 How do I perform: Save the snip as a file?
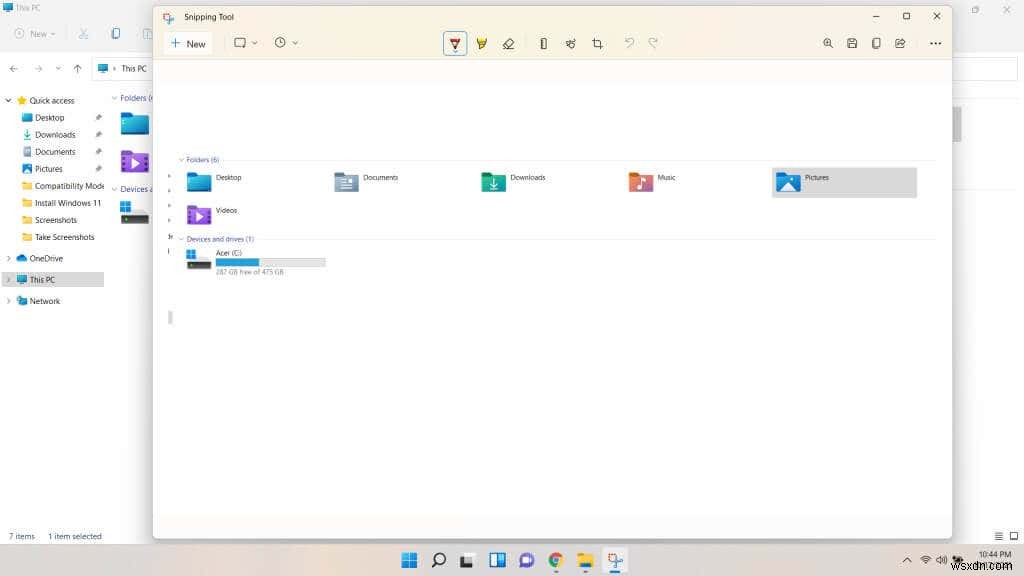coord(851,43)
